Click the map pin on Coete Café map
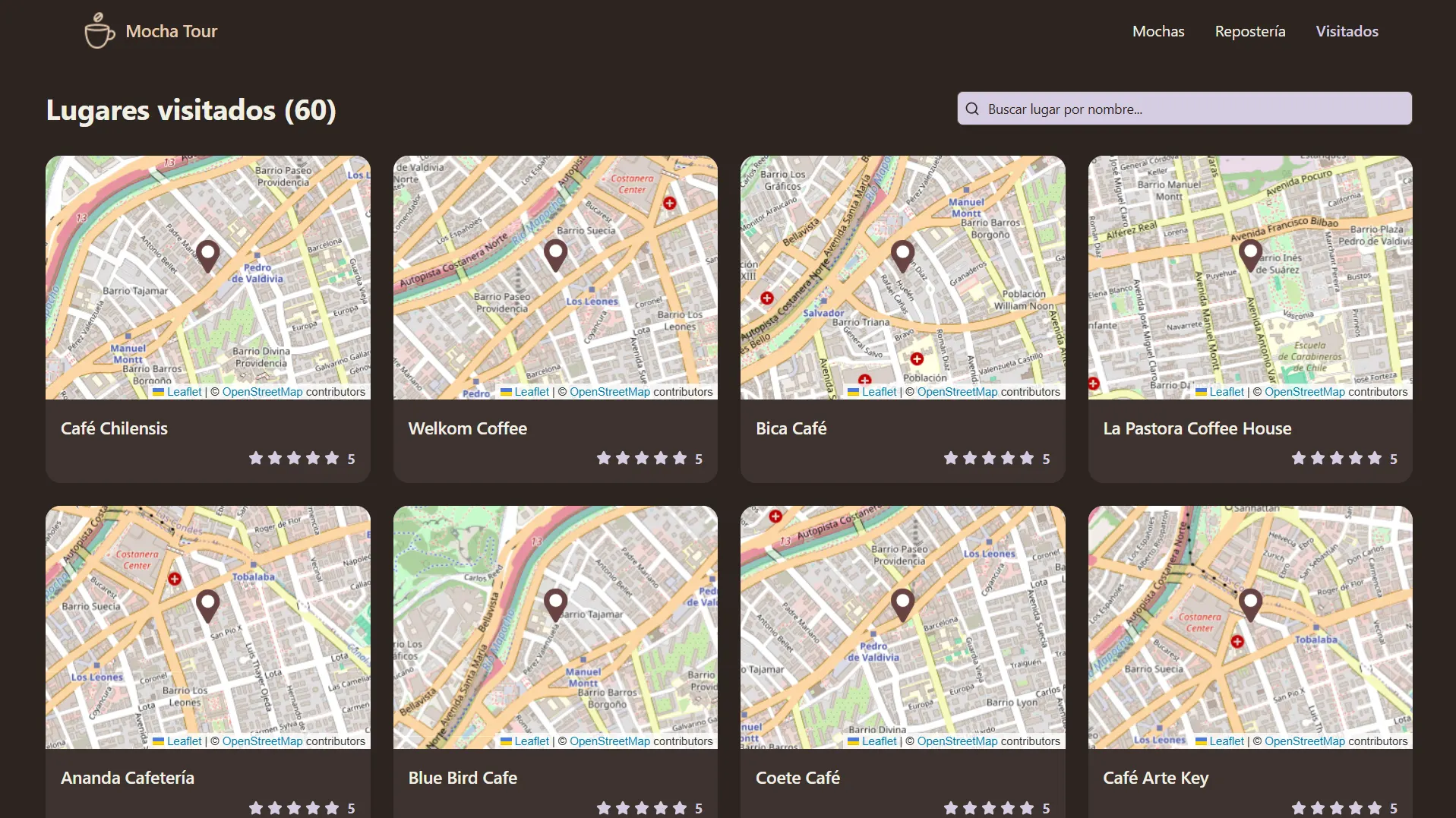This screenshot has height=818, width=1456. pyautogui.click(x=902, y=606)
